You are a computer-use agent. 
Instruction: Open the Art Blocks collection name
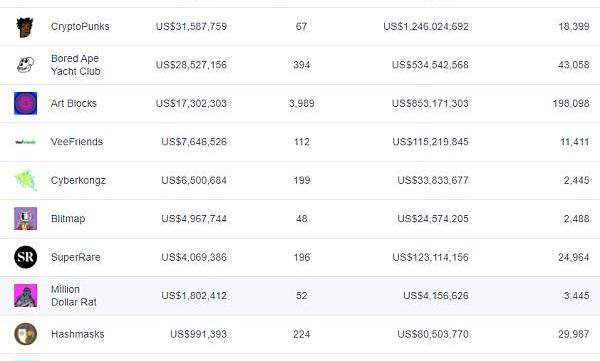(74, 103)
